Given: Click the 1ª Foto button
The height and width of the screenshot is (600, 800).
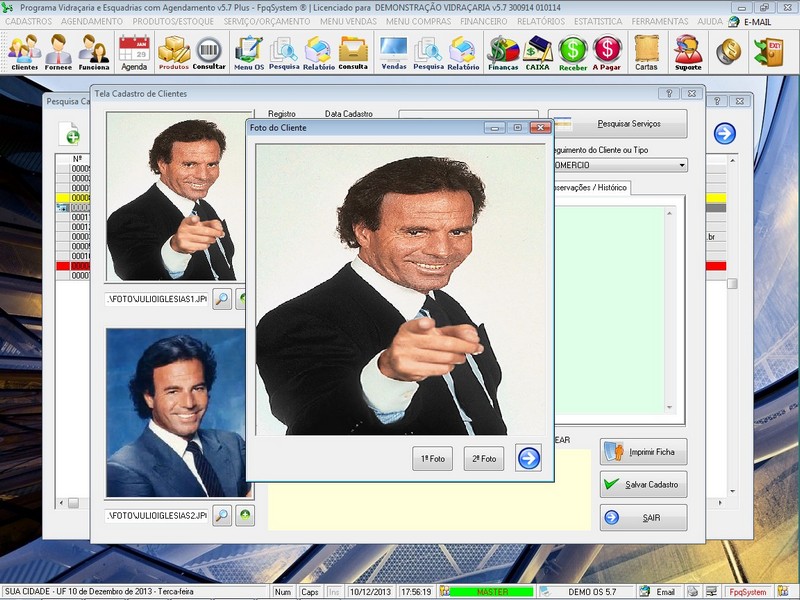Looking at the screenshot, I should [433, 458].
